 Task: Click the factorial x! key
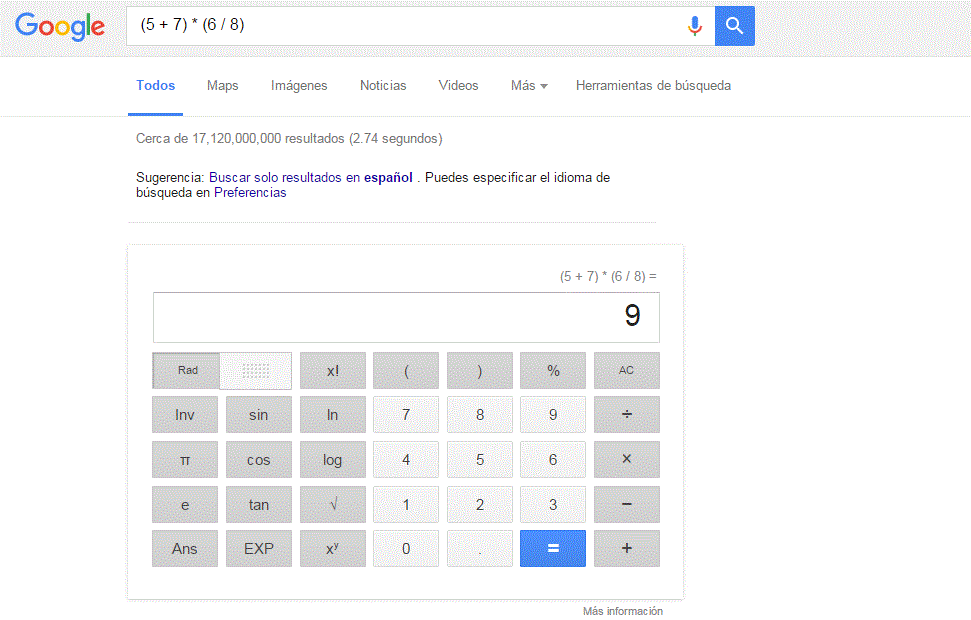pos(333,370)
